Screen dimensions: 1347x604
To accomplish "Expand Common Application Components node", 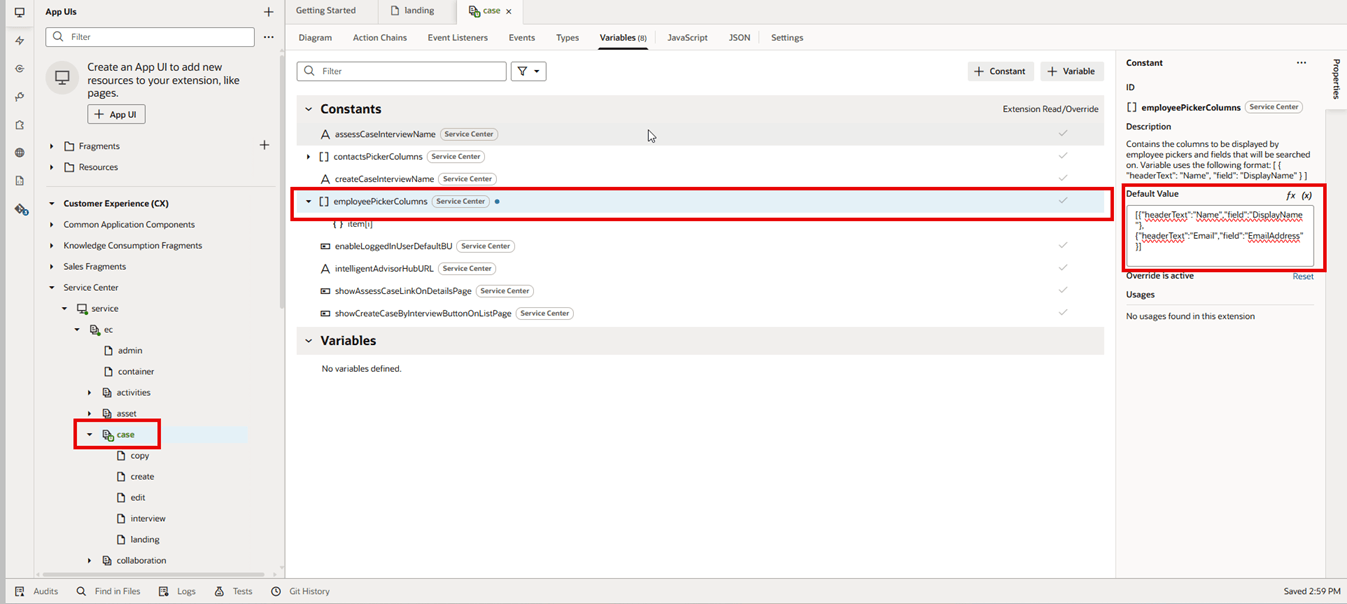I will [52, 225].
